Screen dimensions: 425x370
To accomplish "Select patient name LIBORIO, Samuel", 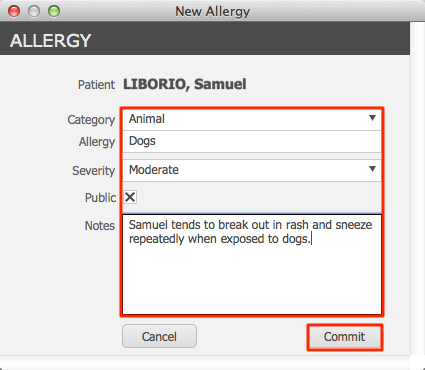I will click(x=185, y=84).
